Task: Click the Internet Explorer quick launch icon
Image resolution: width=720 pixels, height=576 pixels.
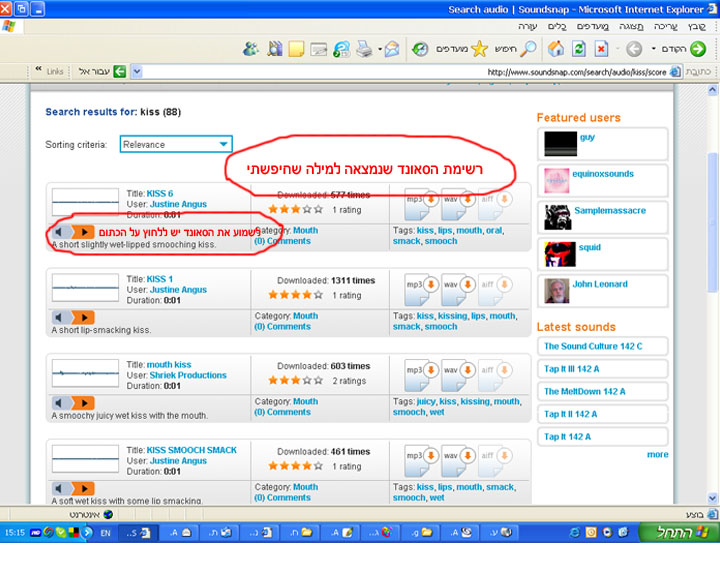Action: 574,532
